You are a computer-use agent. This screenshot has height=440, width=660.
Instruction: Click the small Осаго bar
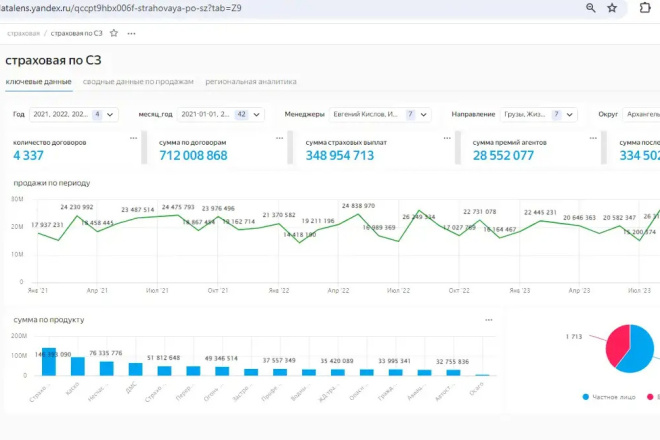click(482, 375)
